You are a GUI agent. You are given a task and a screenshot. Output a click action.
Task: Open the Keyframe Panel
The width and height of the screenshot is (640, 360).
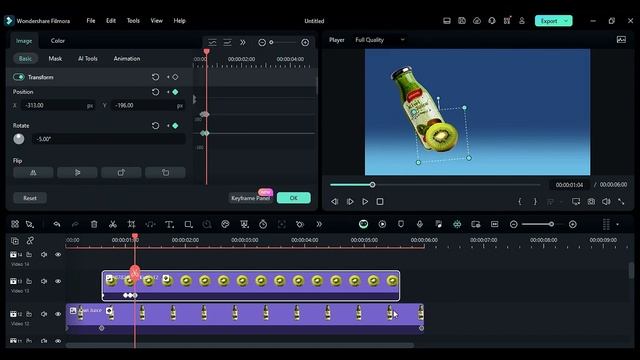(251, 198)
